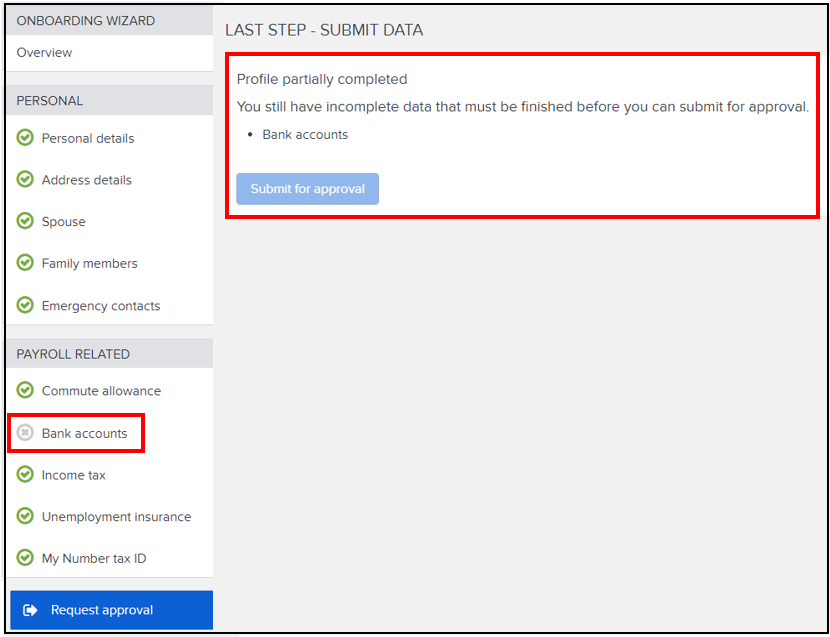The height and width of the screenshot is (637, 830).
Task: Click the green checkmark beside Income tax
Action: click(24, 475)
